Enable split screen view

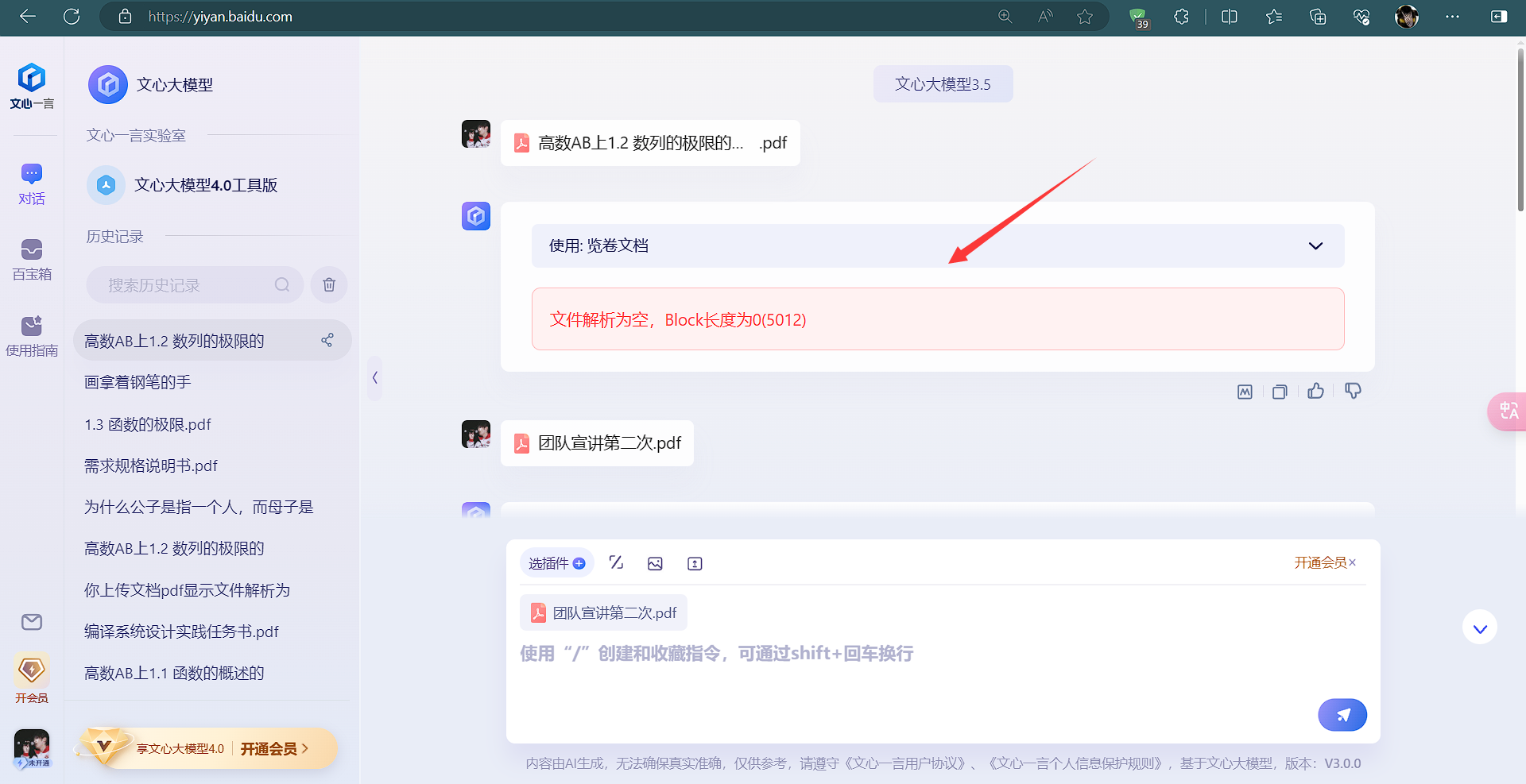coord(1230,17)
